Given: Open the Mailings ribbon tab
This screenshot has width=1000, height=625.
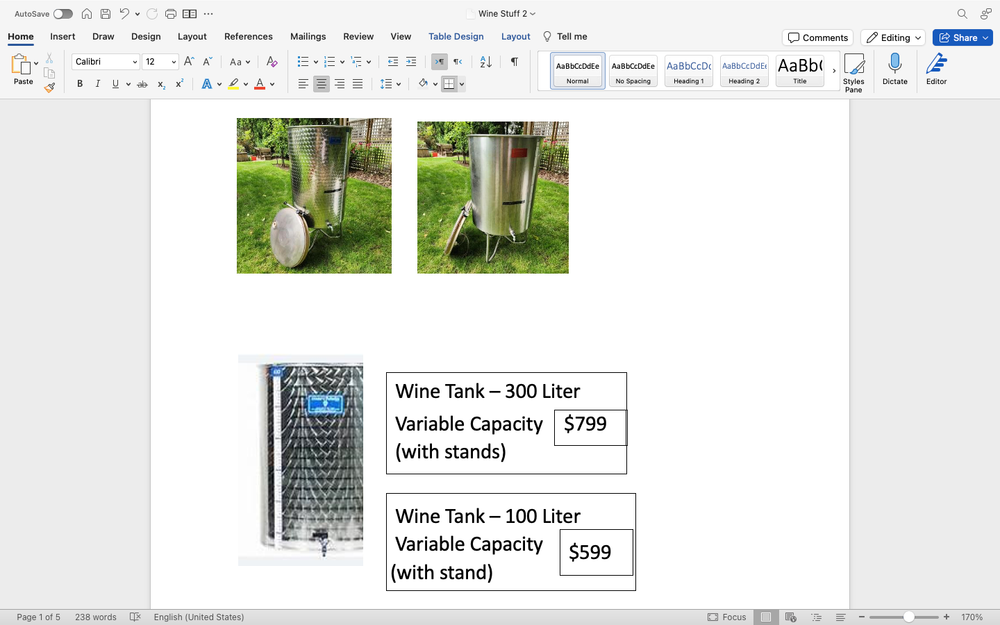Looking at the screenshot, I should (x=307, y=36).
